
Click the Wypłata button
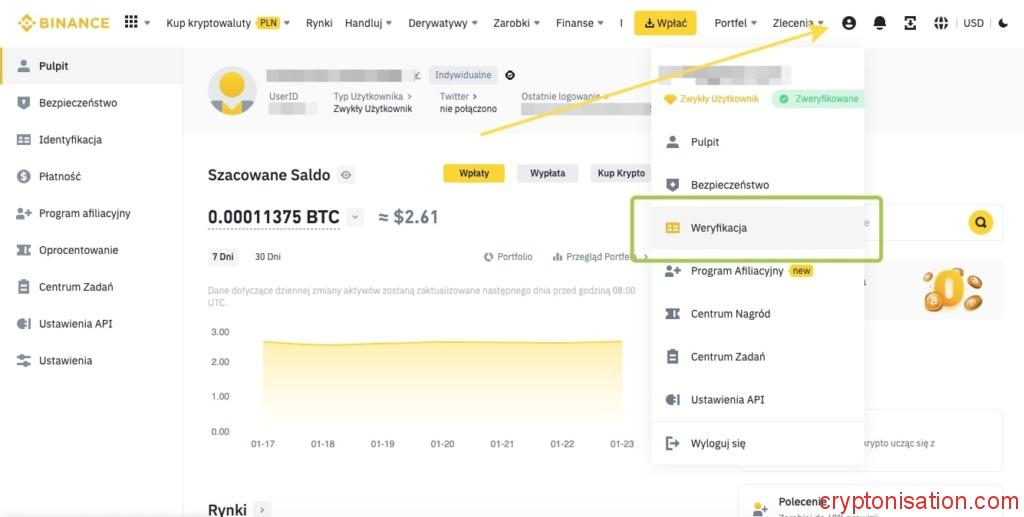tap(547, 173)
